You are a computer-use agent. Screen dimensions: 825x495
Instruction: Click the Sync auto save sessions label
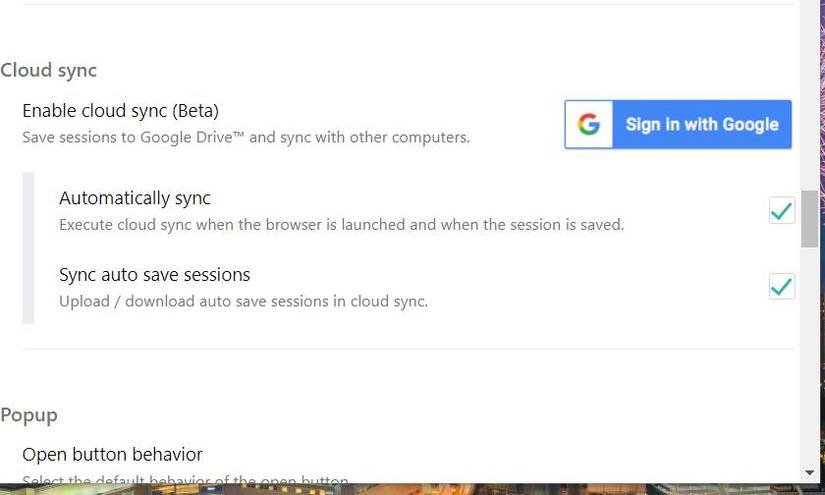[x=154, y=274]
